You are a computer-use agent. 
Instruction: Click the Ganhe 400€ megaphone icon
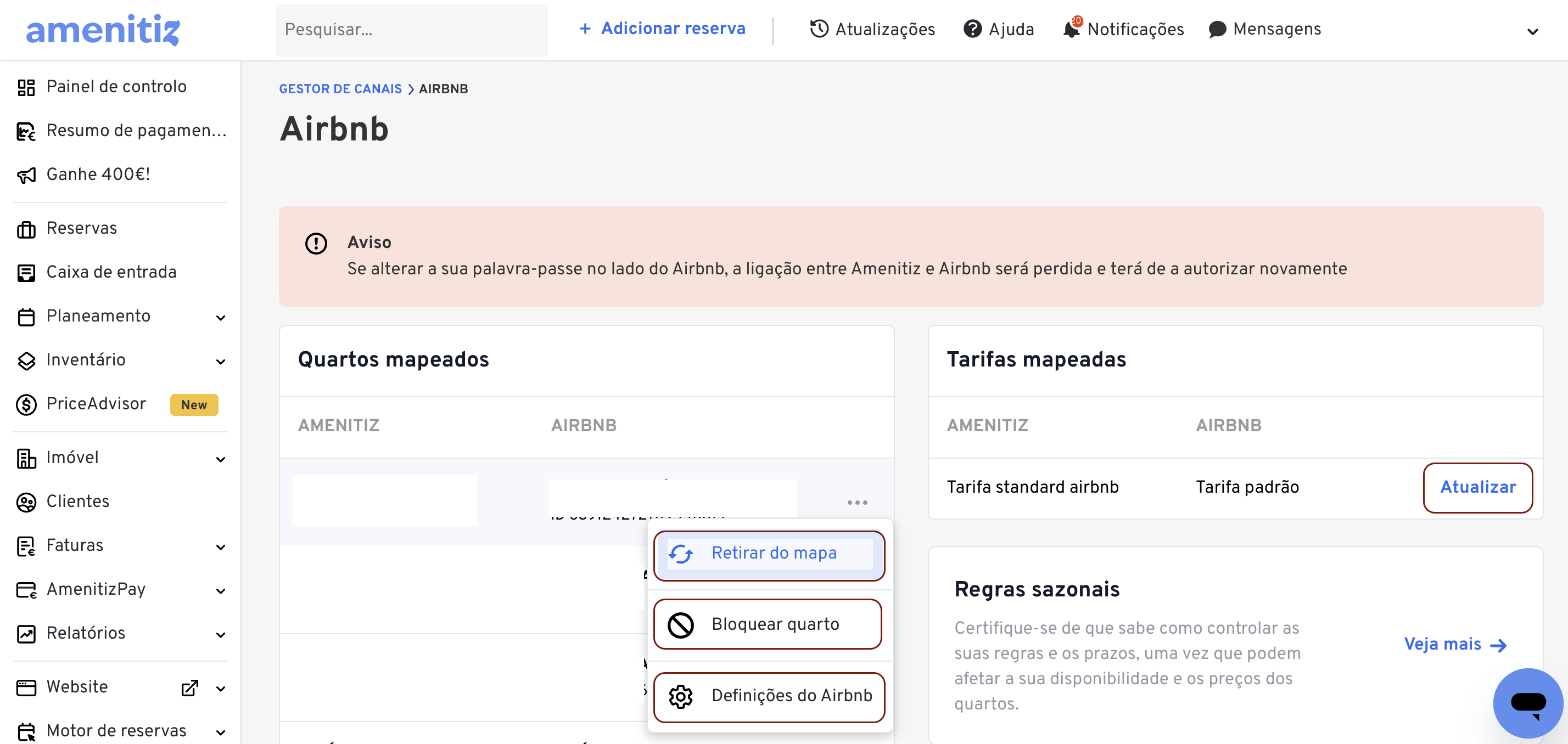pyautogui.click(x=26, y=175)
